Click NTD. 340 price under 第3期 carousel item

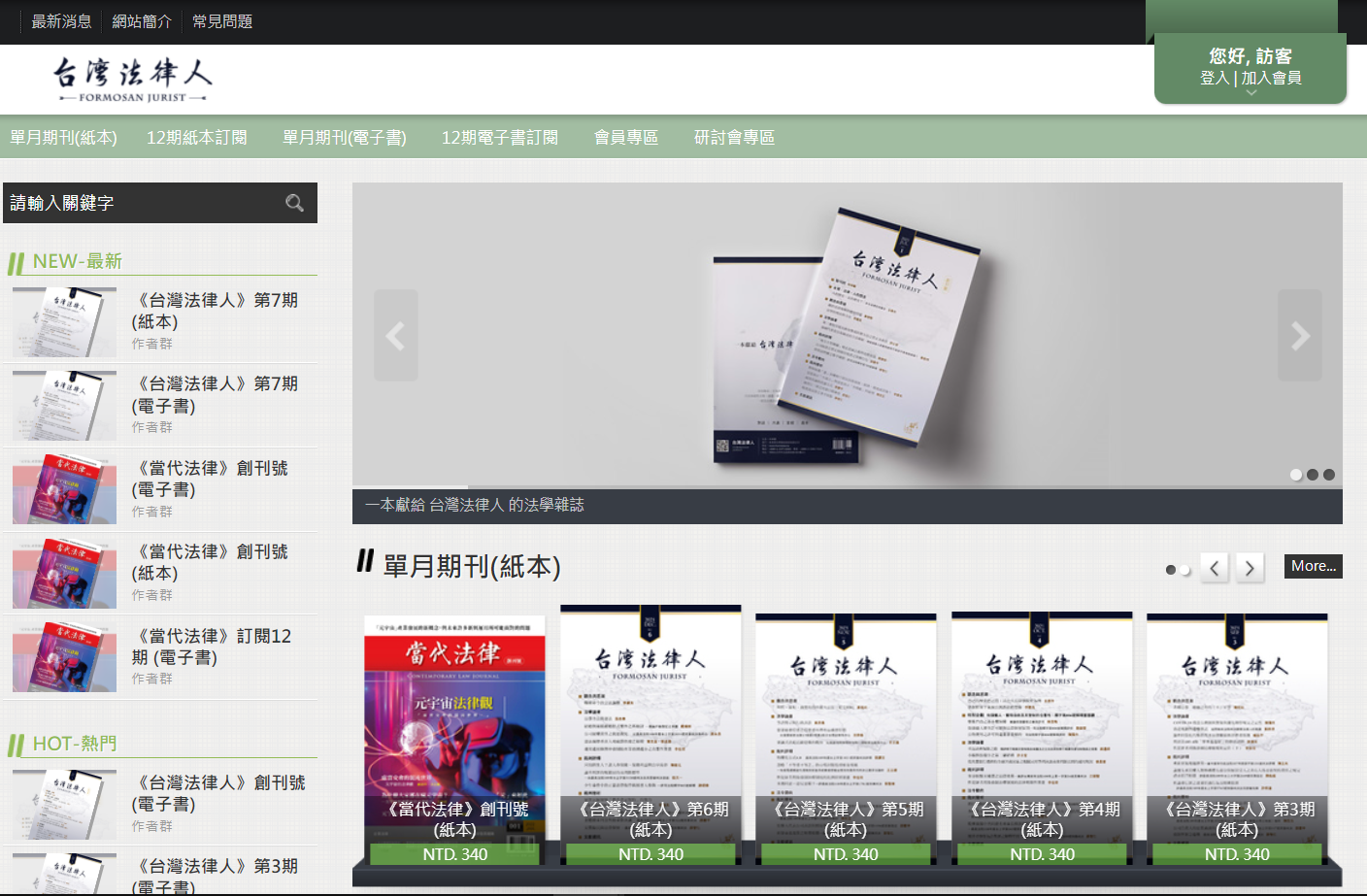coord(1237,854)
